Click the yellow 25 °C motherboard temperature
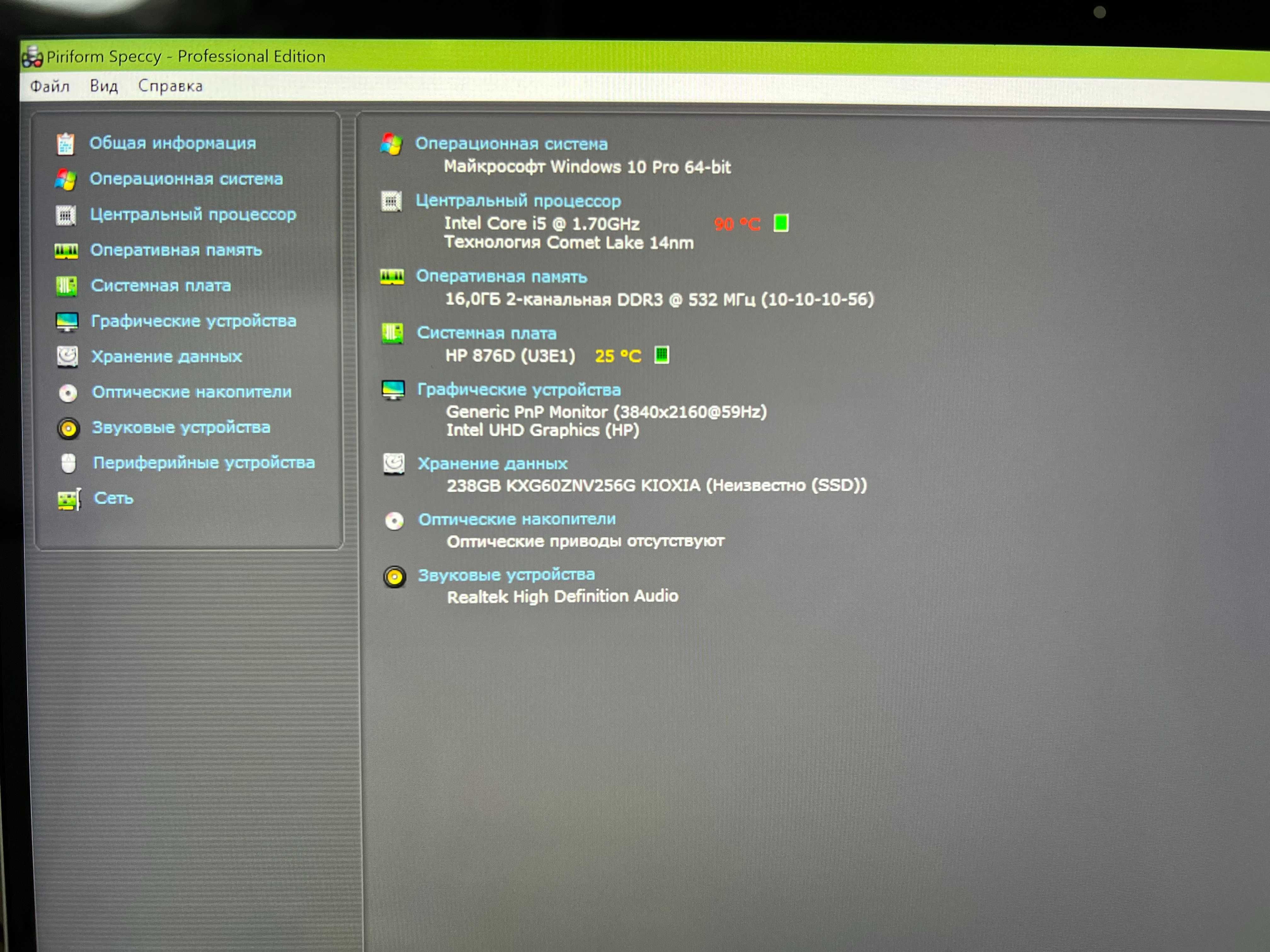 (x=618, y=356)
